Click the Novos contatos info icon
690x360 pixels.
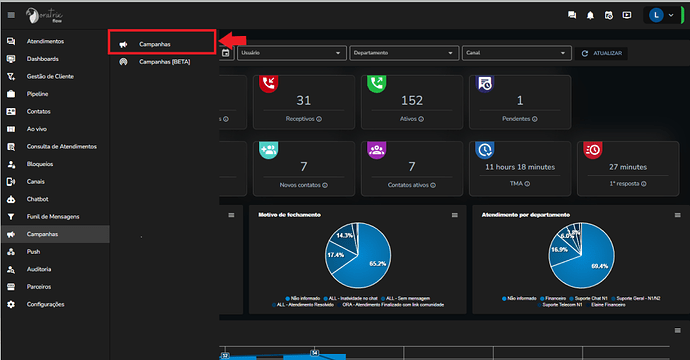coord(325,185)
